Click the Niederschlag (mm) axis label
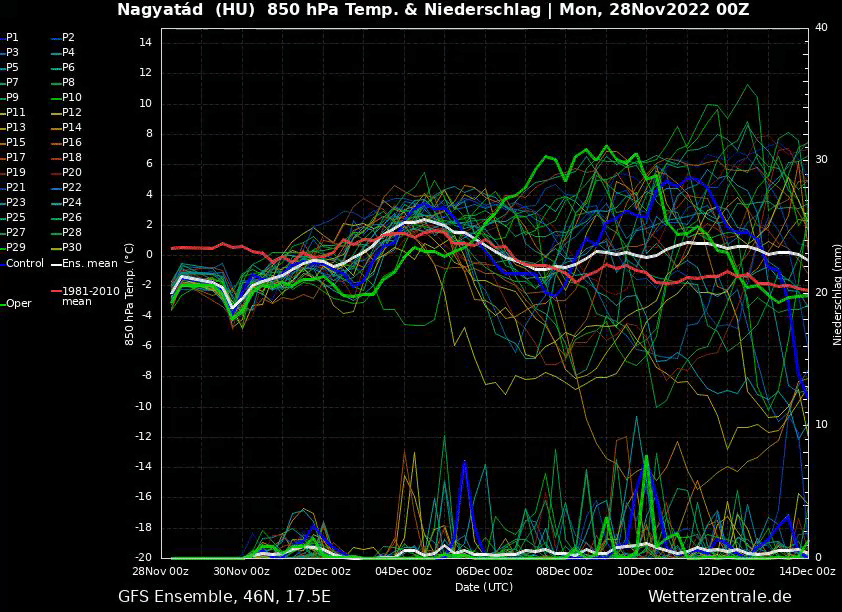Image resolution: width=842 pixels, height=612 pixels. 836,293
